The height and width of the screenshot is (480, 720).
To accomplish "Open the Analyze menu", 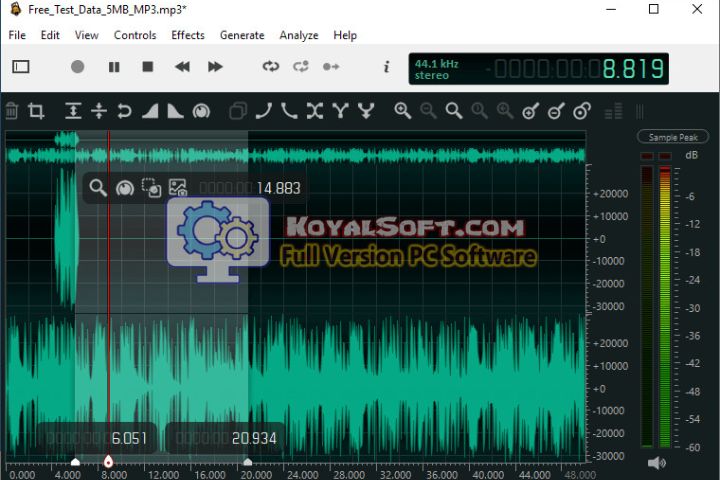I will click(299, 35).
